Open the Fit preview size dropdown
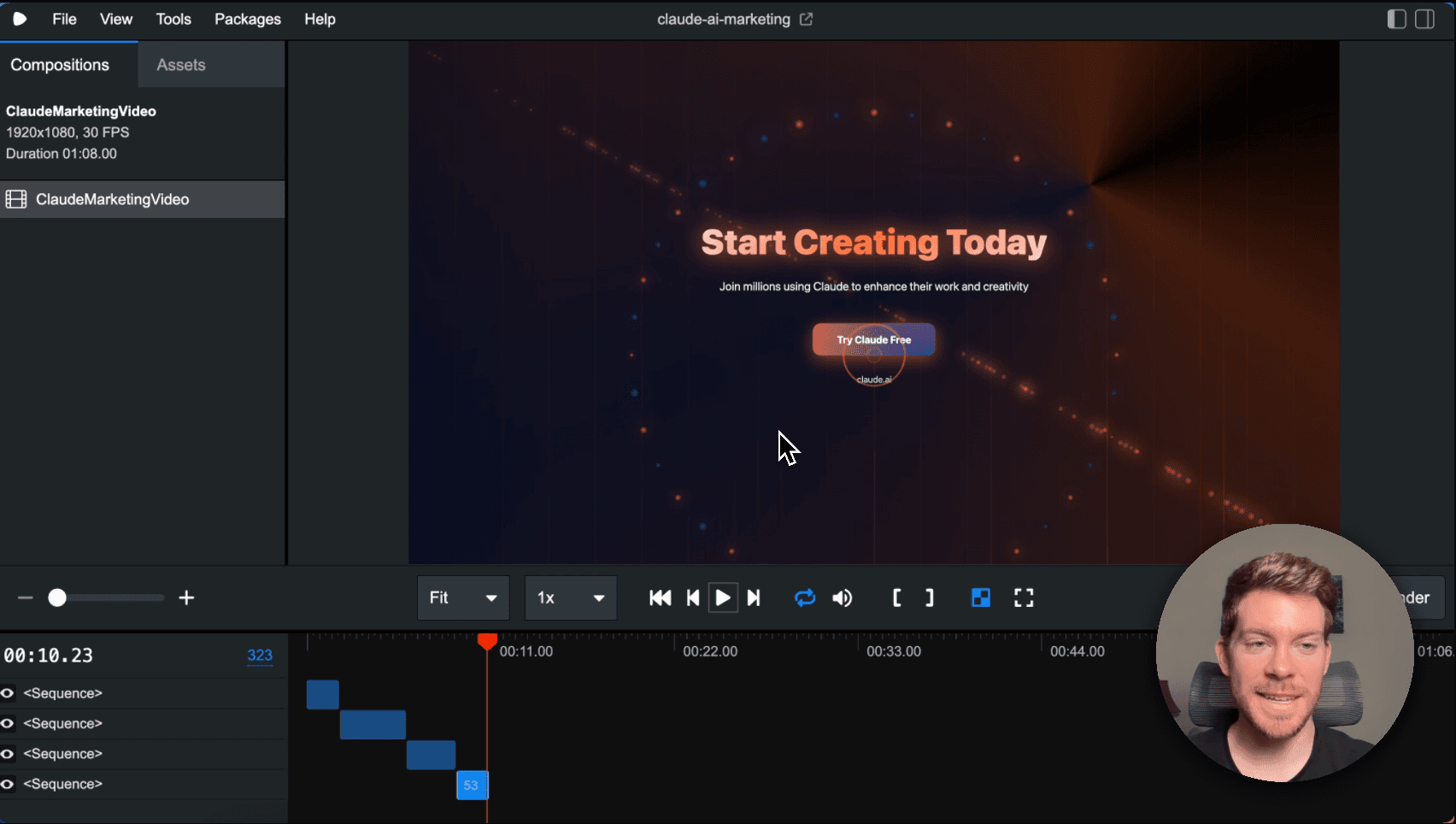Viewport: 1456px width, 824px height. tap(463, 597)
